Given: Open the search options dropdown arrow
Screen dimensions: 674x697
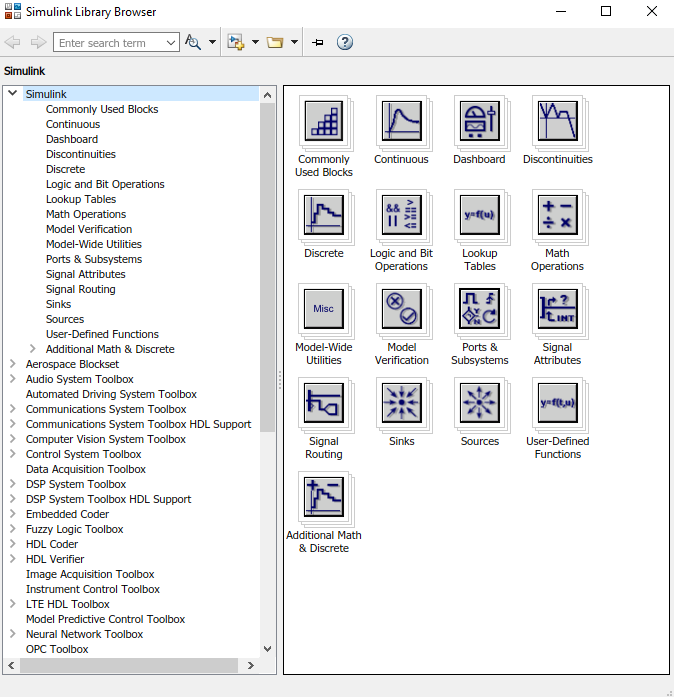Looking at the screenshot, I should (x=212, y=42).
